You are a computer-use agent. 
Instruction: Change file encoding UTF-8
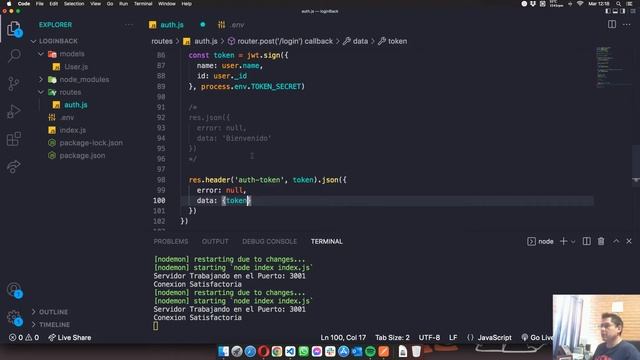click(429, 338)
